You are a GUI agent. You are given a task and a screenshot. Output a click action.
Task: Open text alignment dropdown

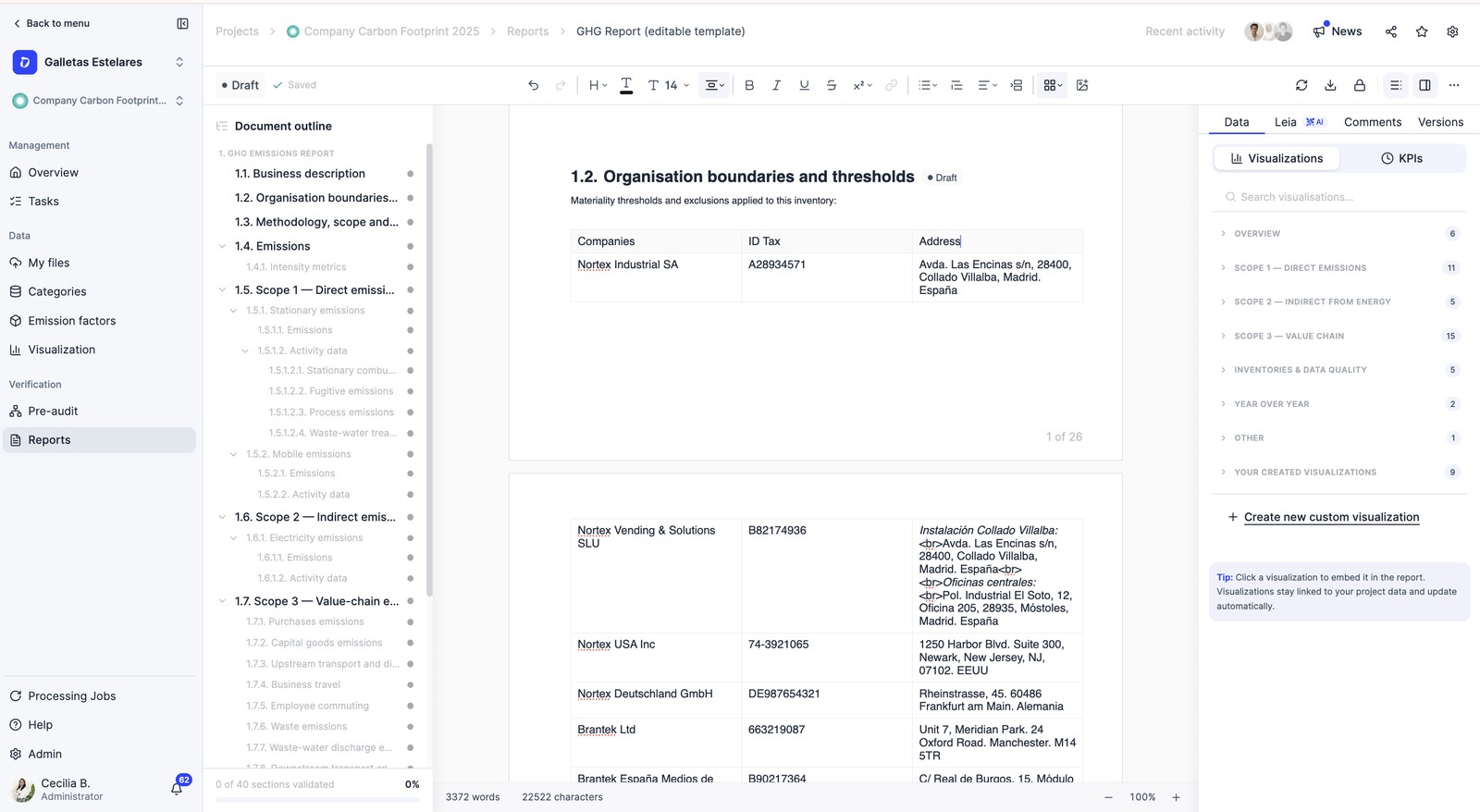click(x=987, y=85)
